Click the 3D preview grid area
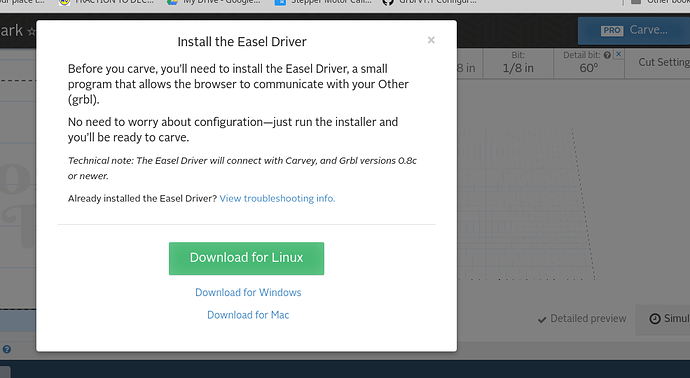 [526, 203]
